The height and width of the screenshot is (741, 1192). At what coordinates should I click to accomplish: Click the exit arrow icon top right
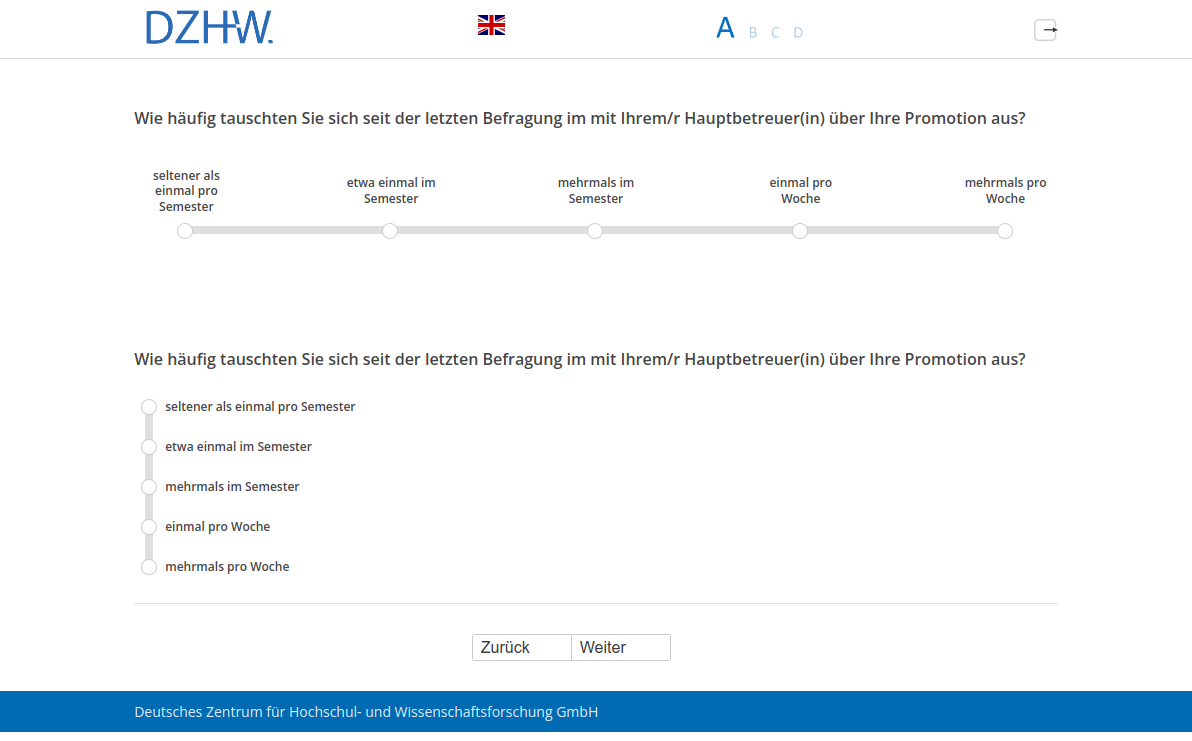point(1045,30)
